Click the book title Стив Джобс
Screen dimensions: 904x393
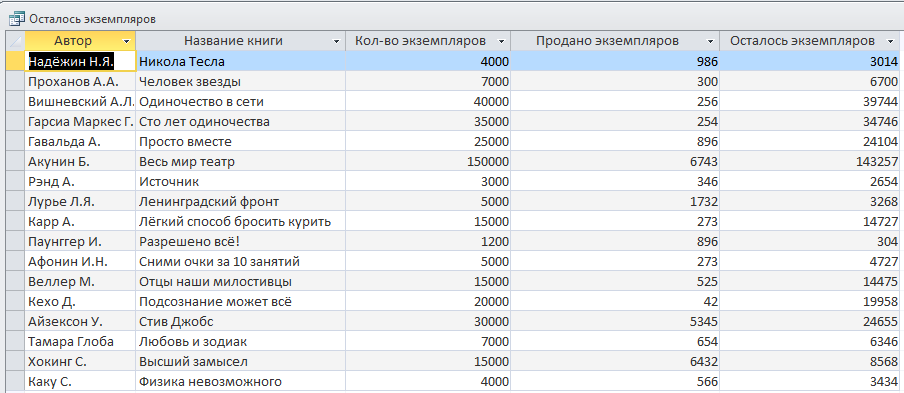[x=176, y=322]
